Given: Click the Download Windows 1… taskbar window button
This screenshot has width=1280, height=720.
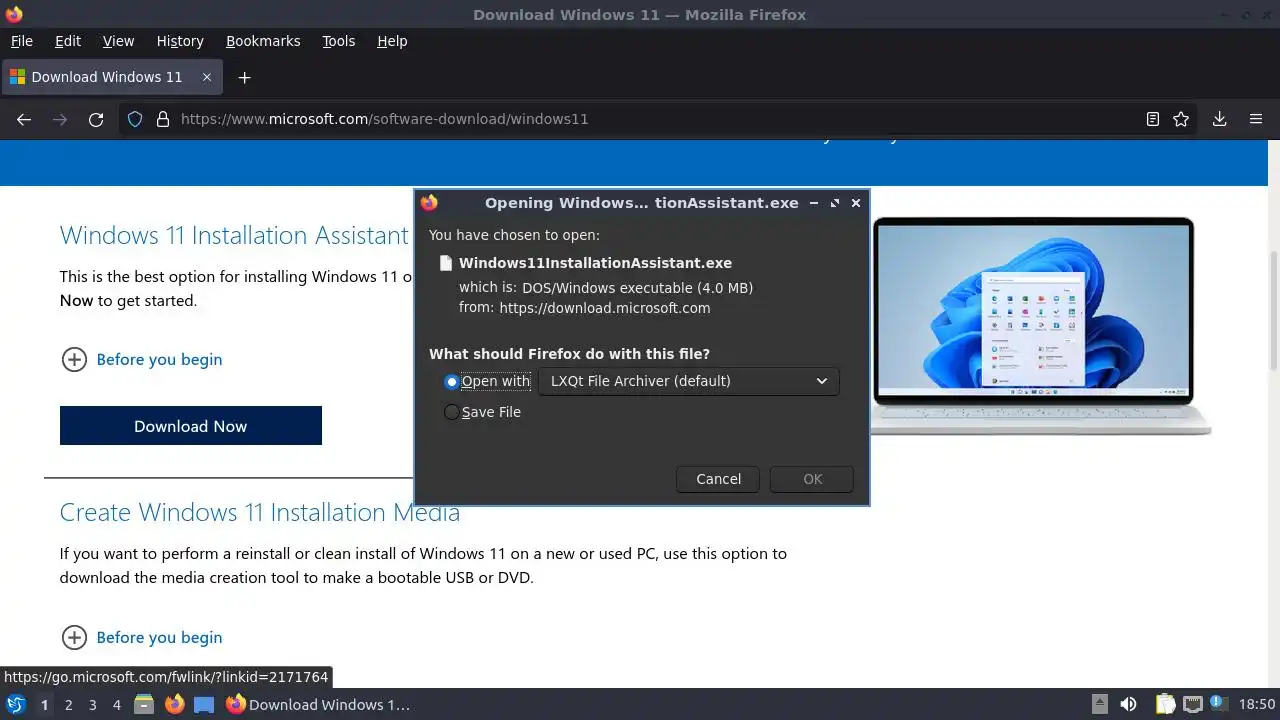Looking at the screenshot, I should pyautogui.click(x=318, y=705).
